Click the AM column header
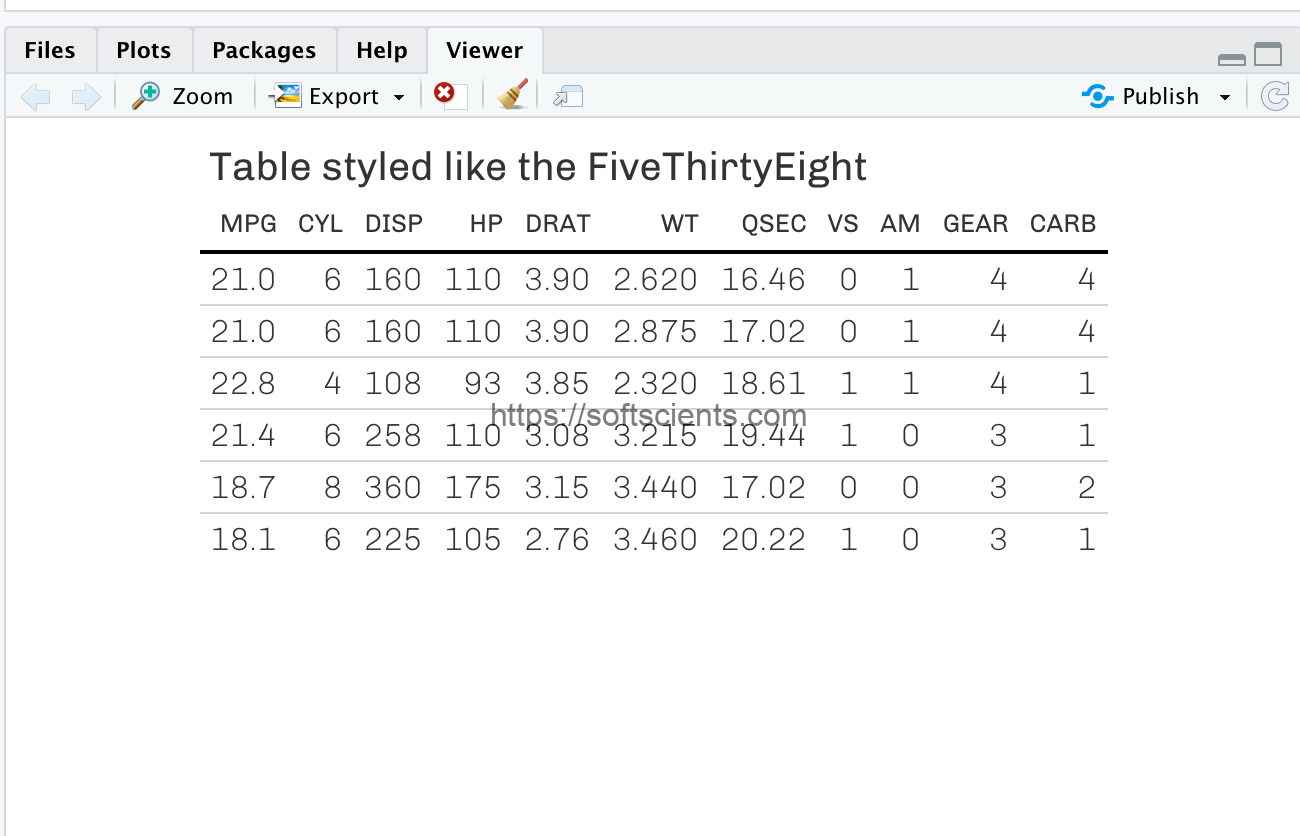Screen dimensions: 1300x836 tap(900, 224)
